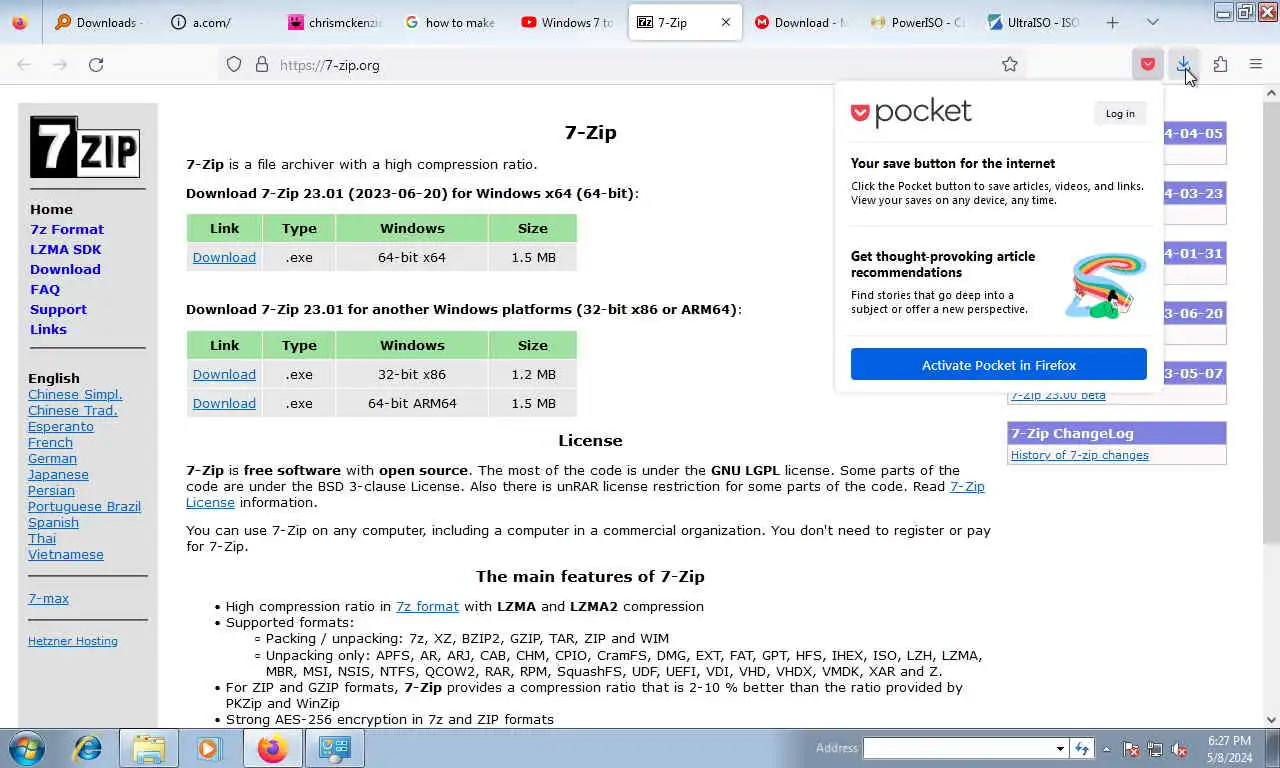Viewport: 1280px width, 768px height.
Task: Download the 64-bit x64 .exe
Action: pyautogui.click(x=224, y=257)
